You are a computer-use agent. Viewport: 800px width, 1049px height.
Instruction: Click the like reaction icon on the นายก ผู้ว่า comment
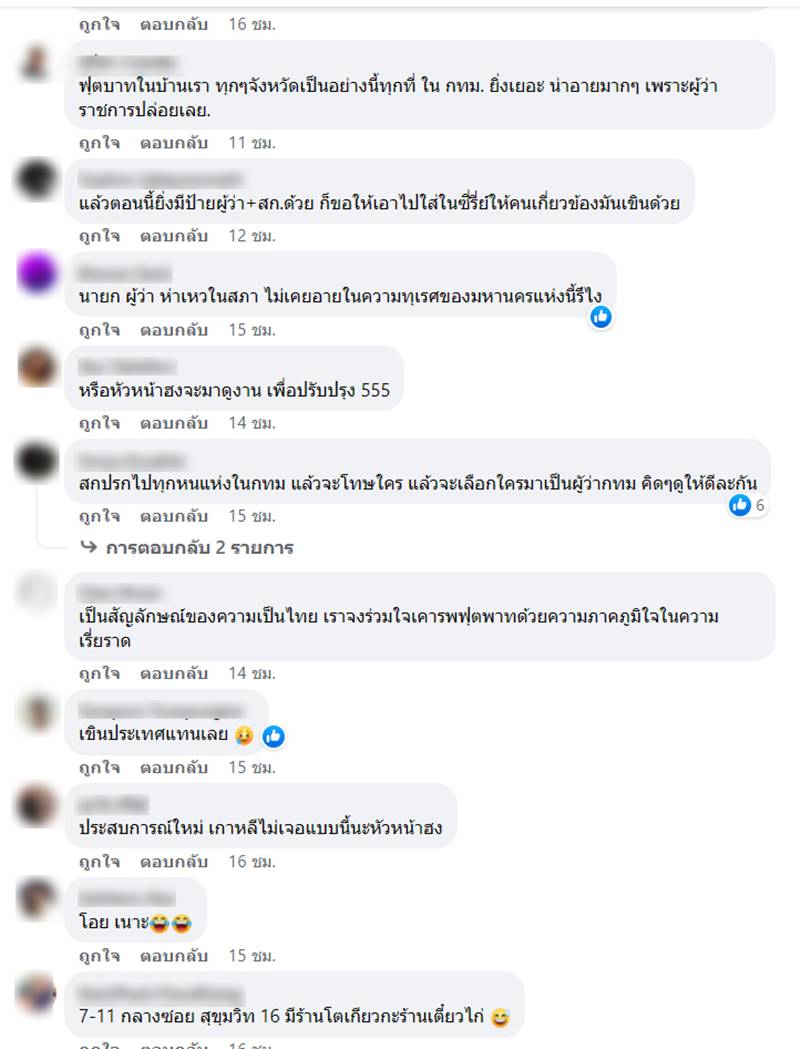(601, 316)
